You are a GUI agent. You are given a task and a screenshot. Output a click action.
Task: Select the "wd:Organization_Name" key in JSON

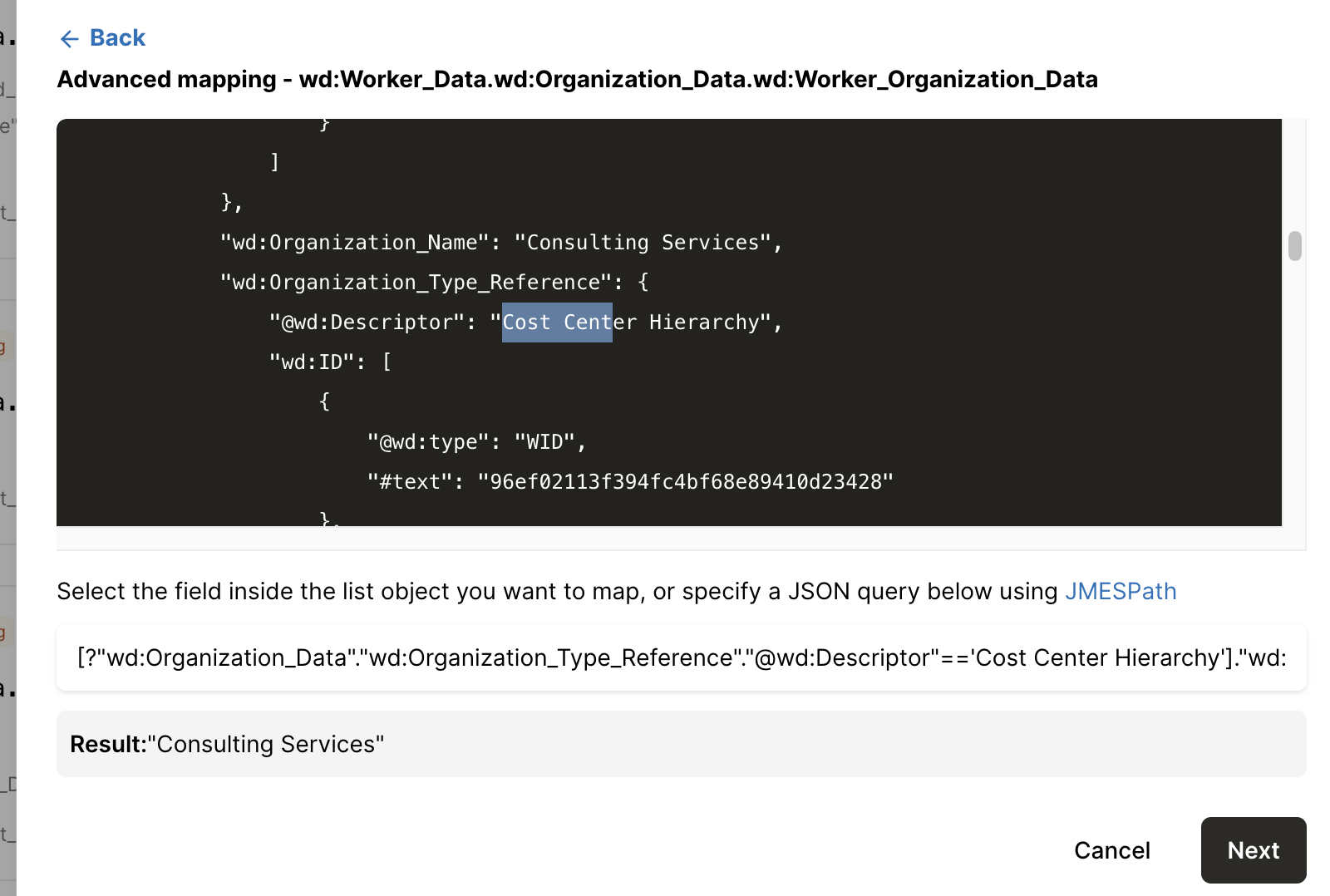(x=355, y=243)
